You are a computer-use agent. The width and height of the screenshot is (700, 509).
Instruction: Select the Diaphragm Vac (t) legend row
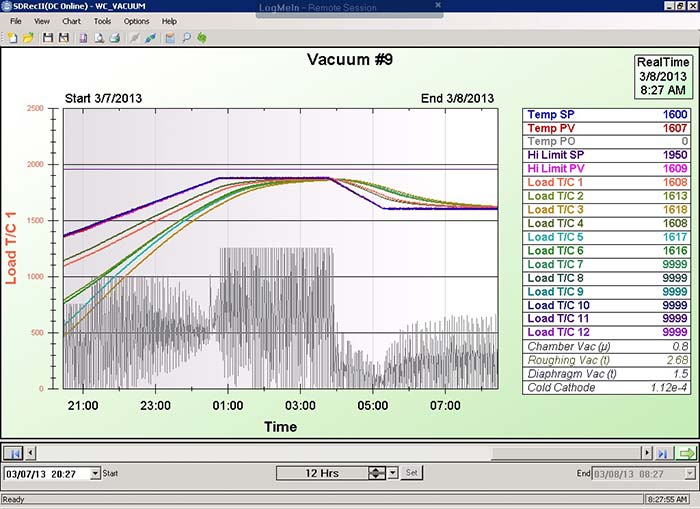click(x=606, y=374)
